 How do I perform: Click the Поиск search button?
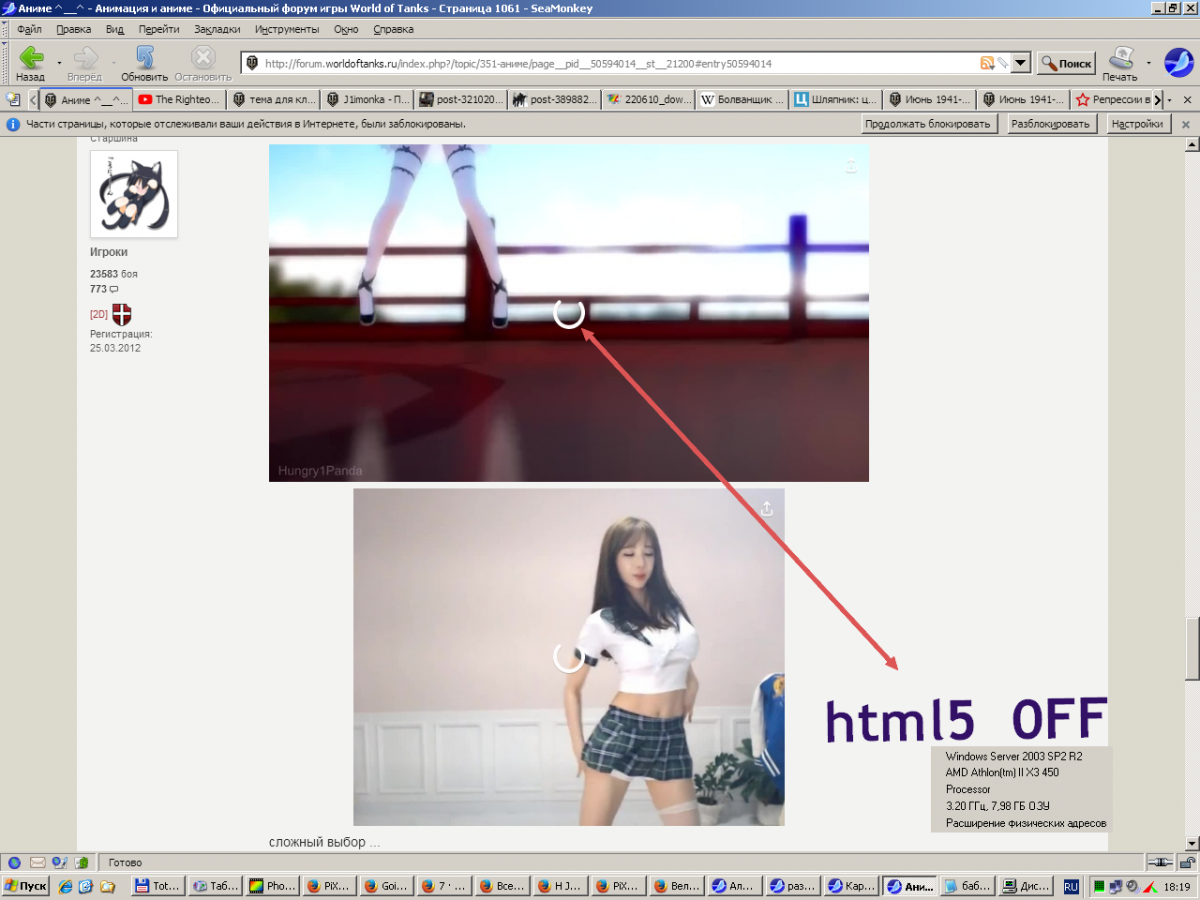(x=1066, y=63)
